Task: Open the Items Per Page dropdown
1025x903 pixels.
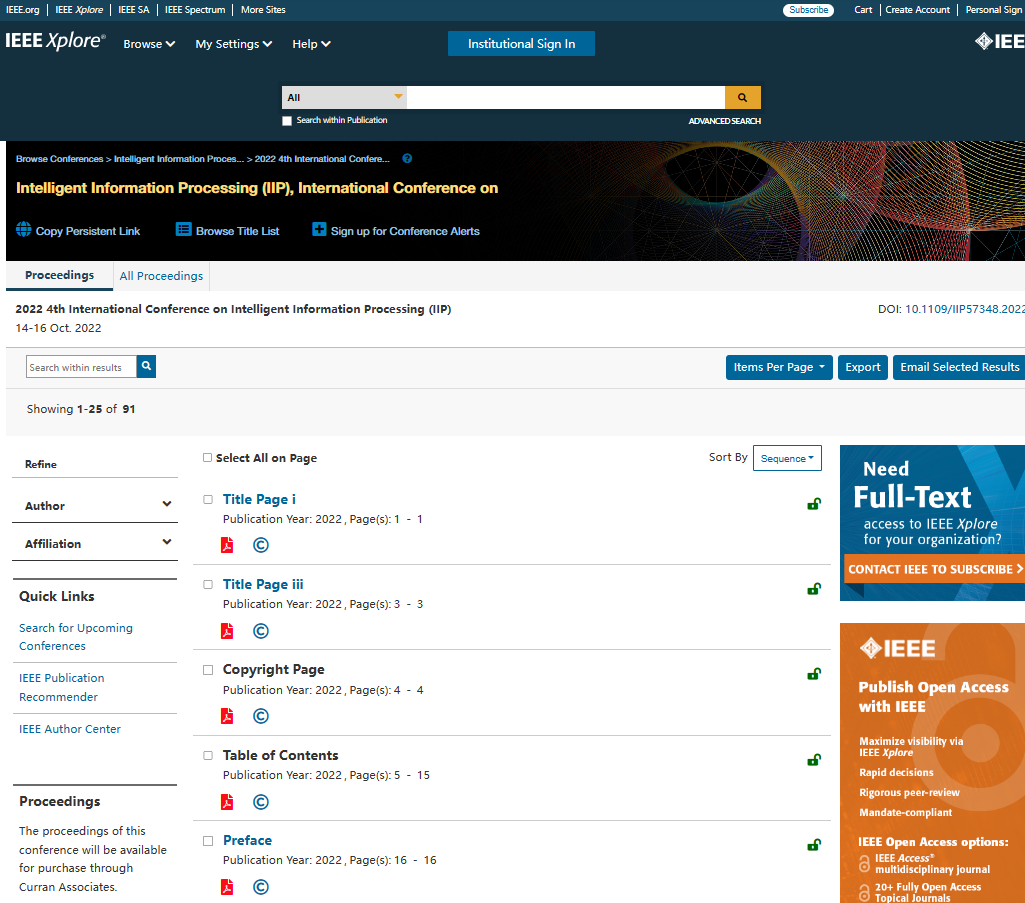Action: point(779,367)
